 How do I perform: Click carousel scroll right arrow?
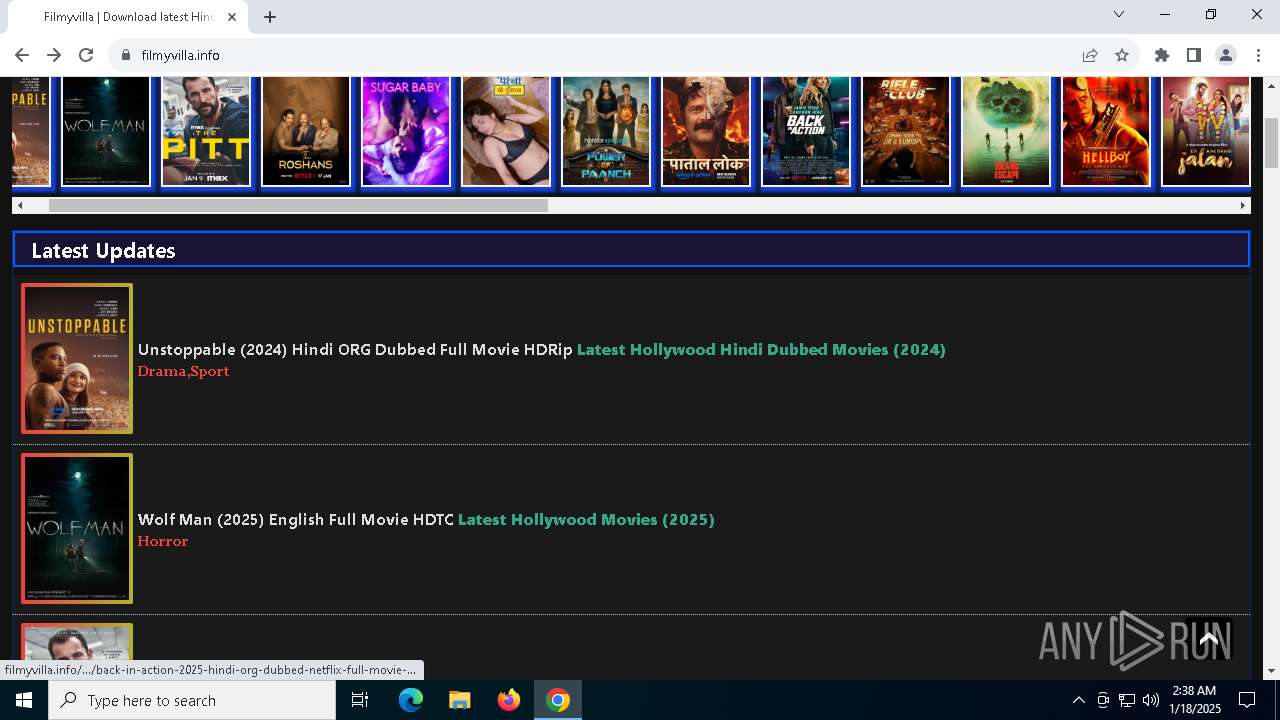click(x=1243, y=205)
